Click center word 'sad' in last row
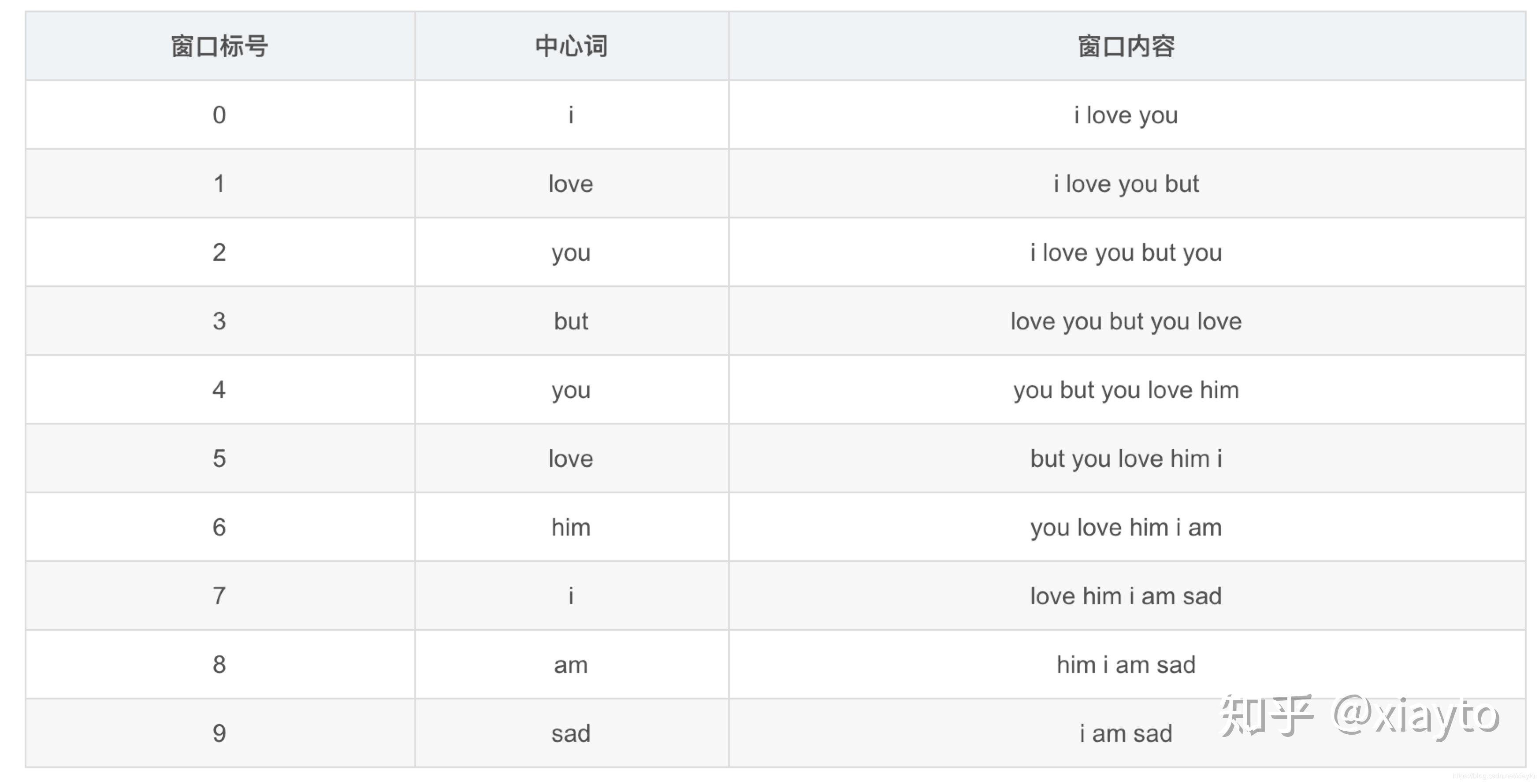The height and width of the screenshot is (784, 1539). 572,732
